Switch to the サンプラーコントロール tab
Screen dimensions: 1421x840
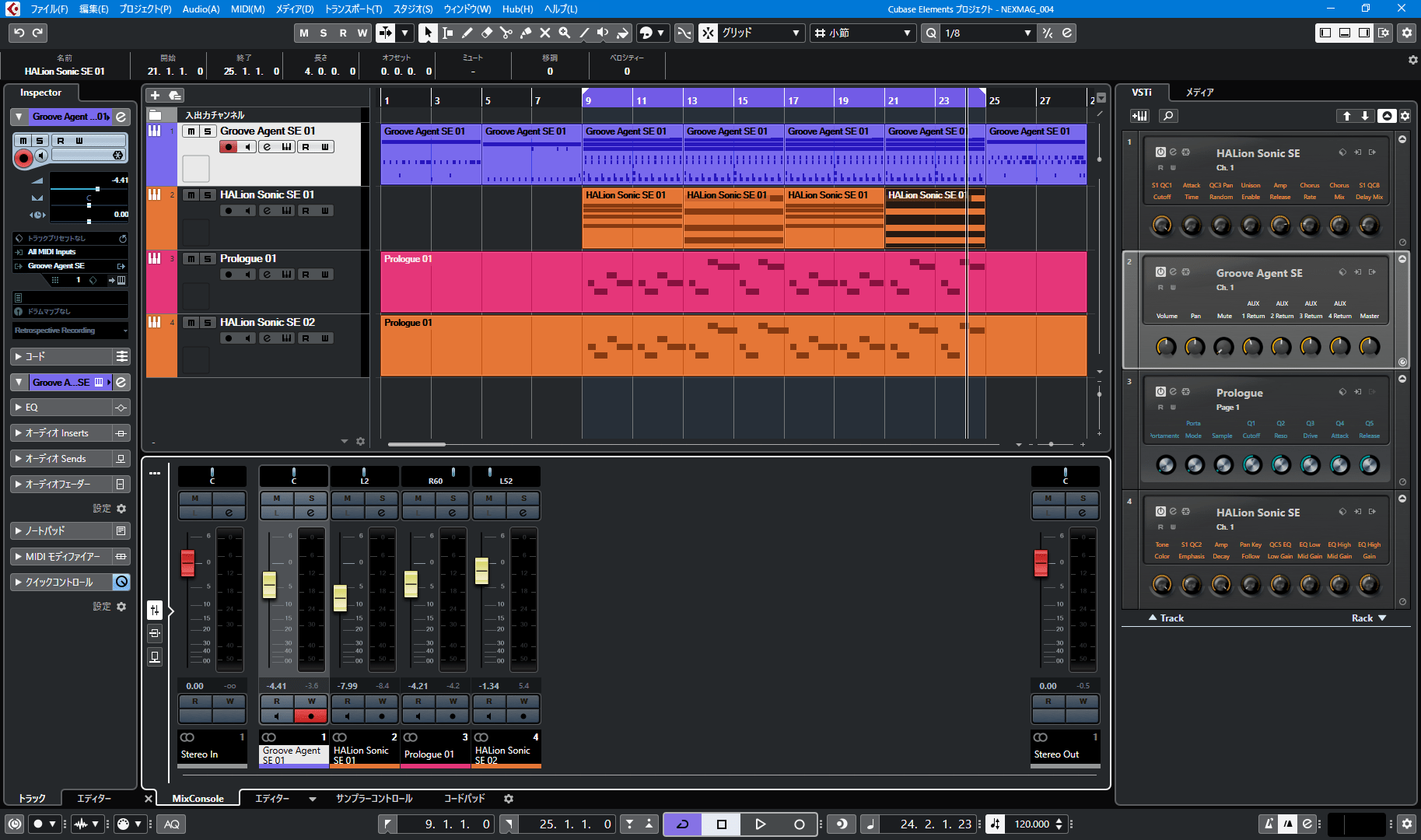tap(374, 799)
